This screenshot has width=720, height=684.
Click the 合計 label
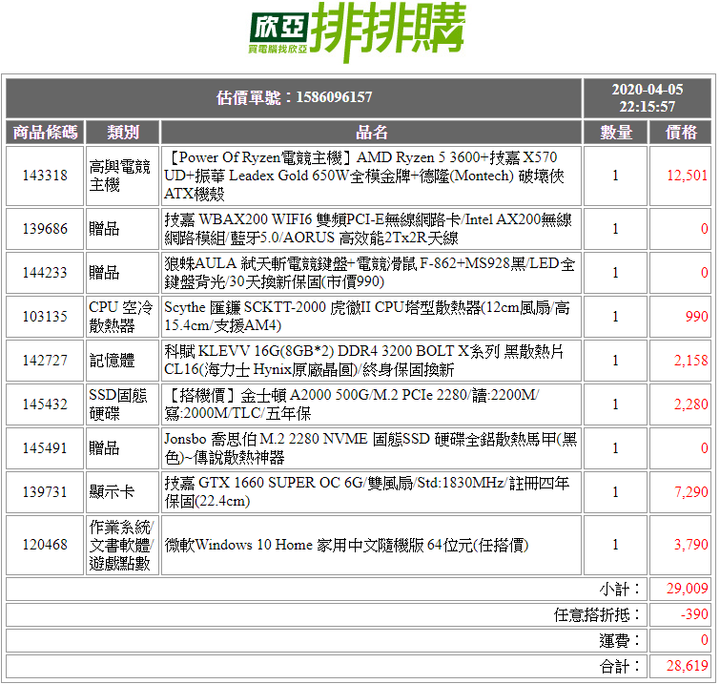pos(620,666)
